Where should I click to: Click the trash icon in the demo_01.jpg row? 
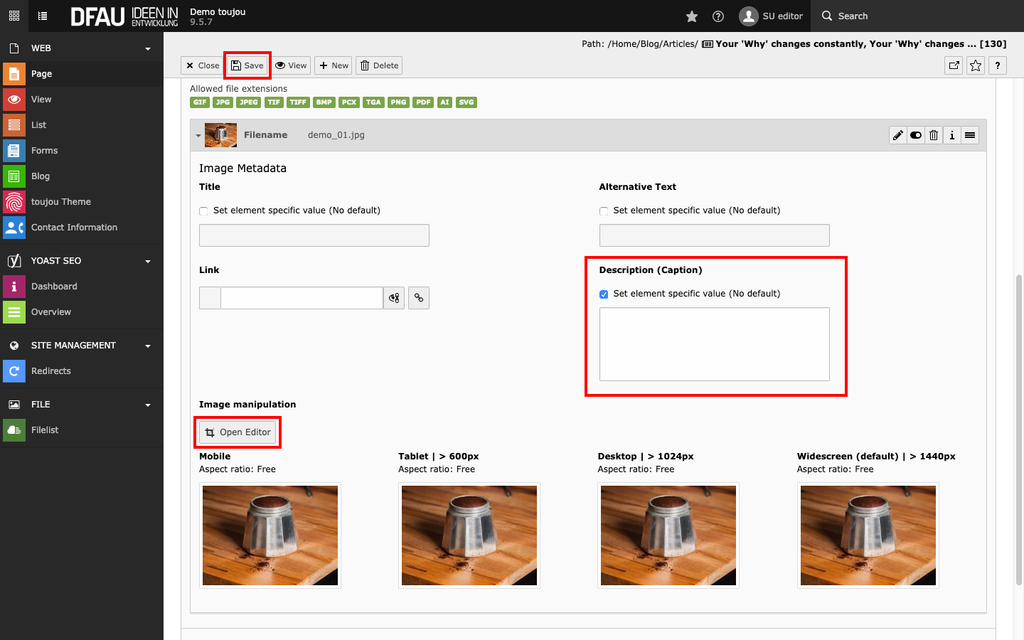[934, 135]
